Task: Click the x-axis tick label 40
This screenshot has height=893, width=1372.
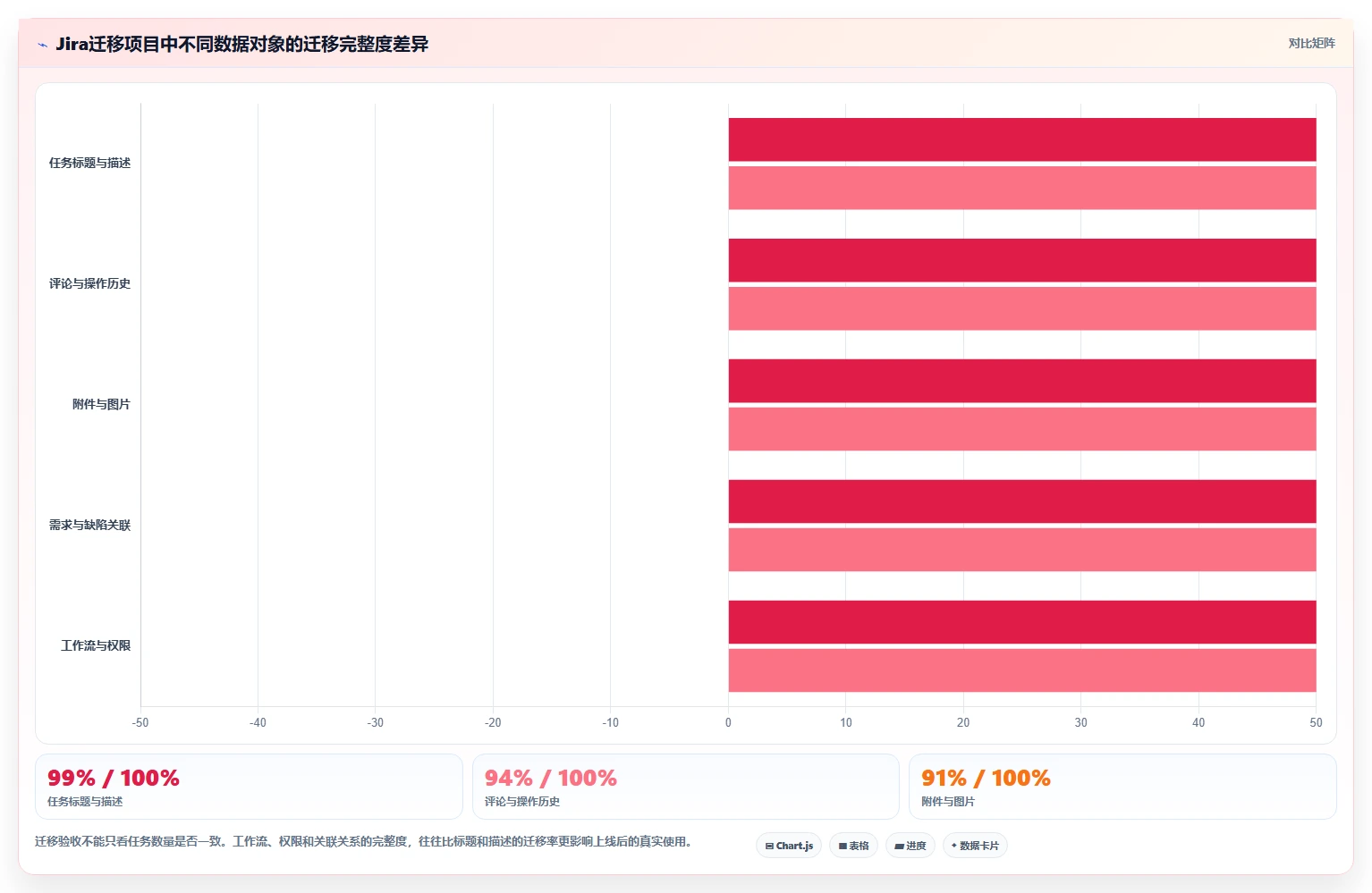Action: [x=1198, y=722]
